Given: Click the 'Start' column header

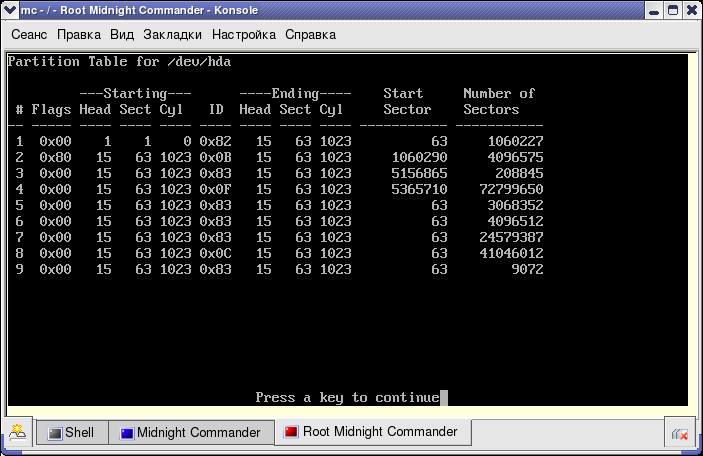Looking at the screenshot, I should [x=403, y=93].
